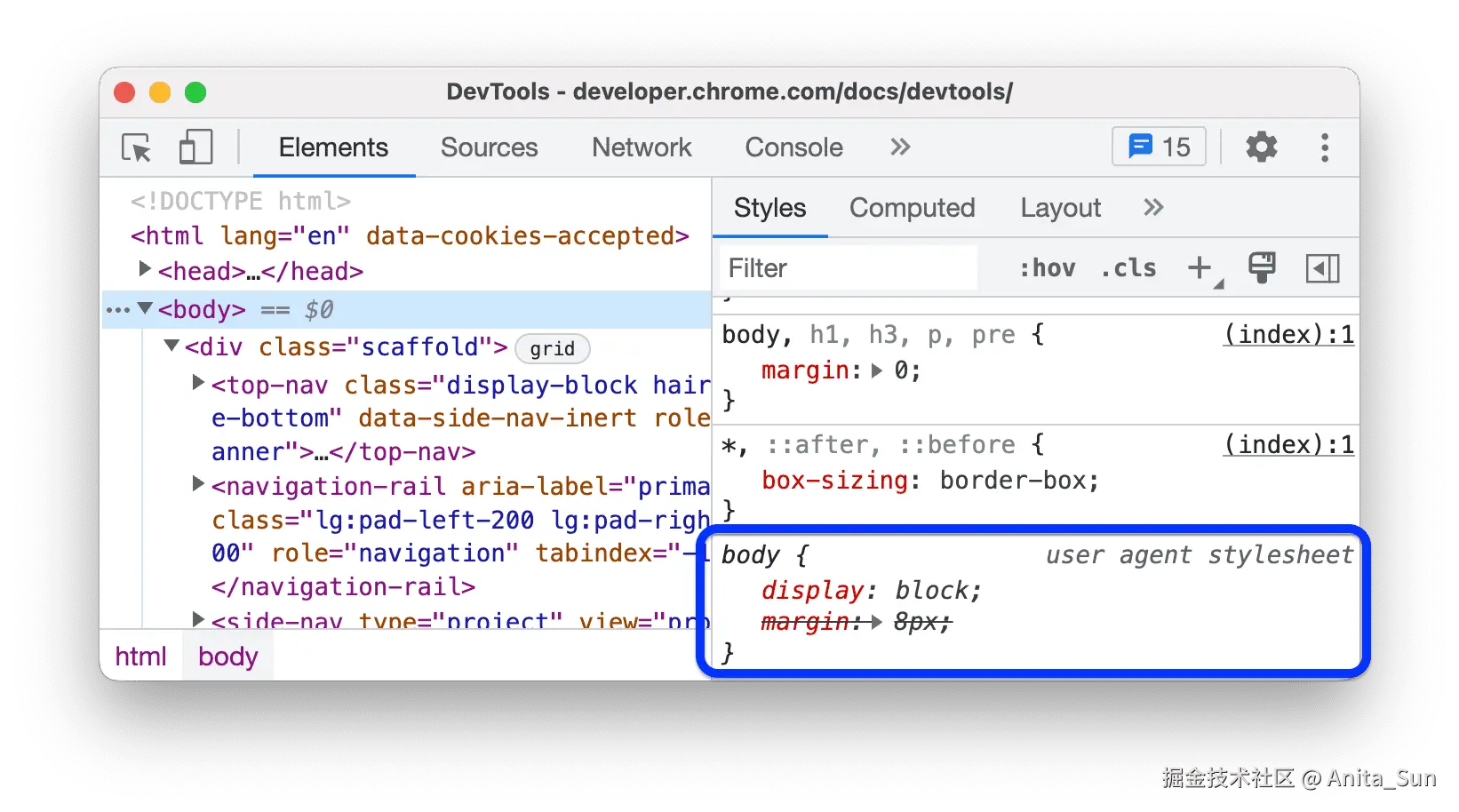Show more Styles sidebar tabs
This screenshot has width=1459, height=812.
tap(1153, 208)
